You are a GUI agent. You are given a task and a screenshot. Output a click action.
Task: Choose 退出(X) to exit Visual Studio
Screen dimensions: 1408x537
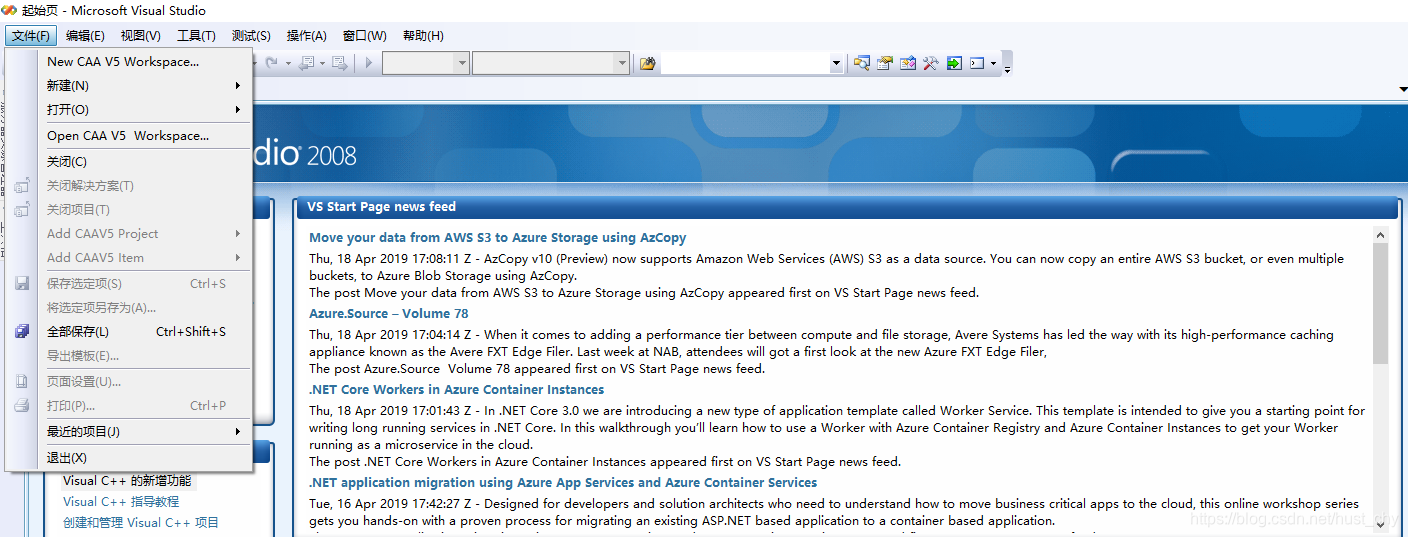pyautogui.click(x=67, y=458)
